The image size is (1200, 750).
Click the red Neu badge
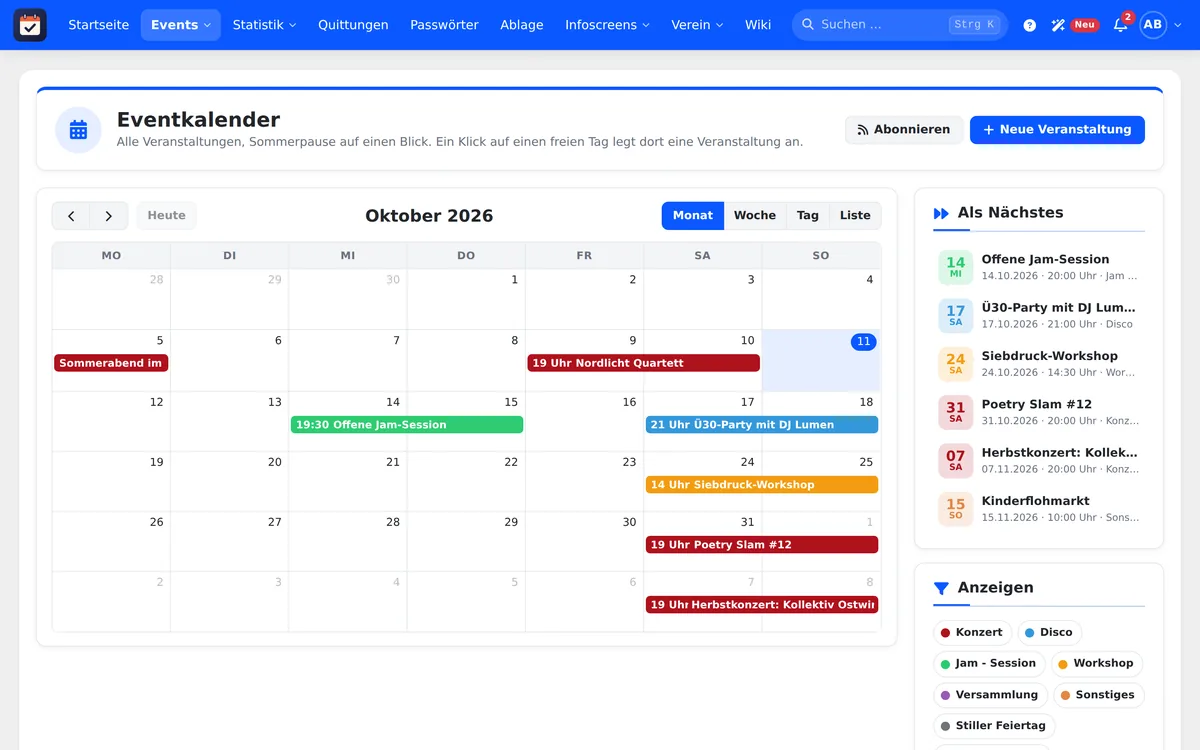pos(1085,25)
